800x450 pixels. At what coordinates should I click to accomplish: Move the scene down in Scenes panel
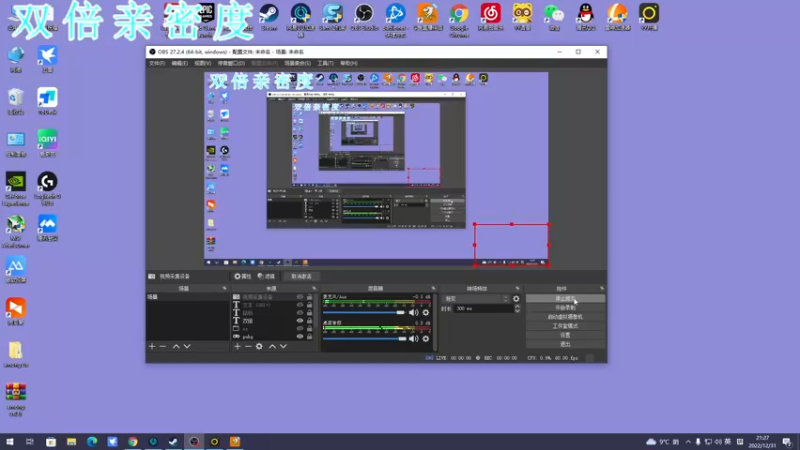pos(187,346)
